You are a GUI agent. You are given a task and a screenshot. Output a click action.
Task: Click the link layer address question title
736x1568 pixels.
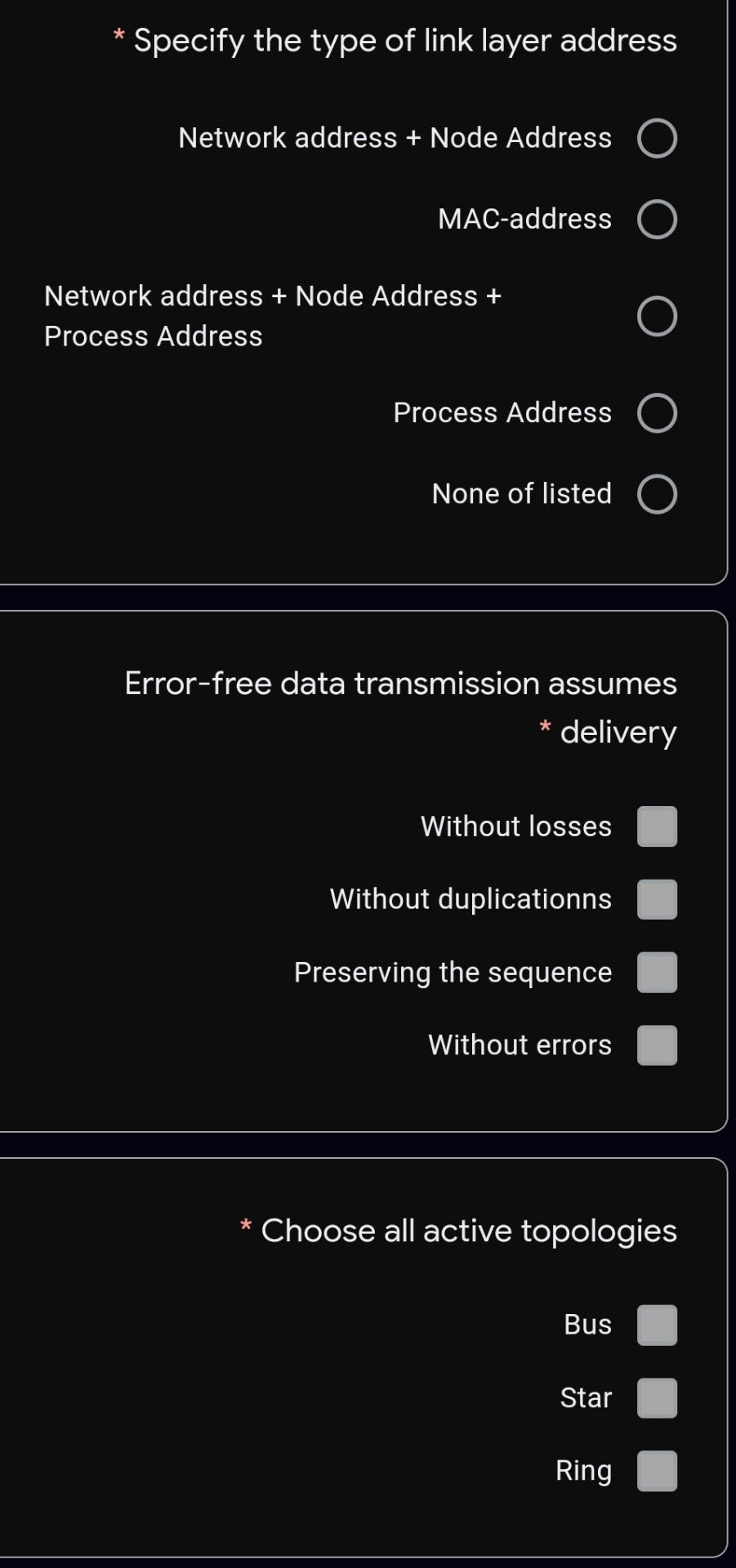[400, 39]
